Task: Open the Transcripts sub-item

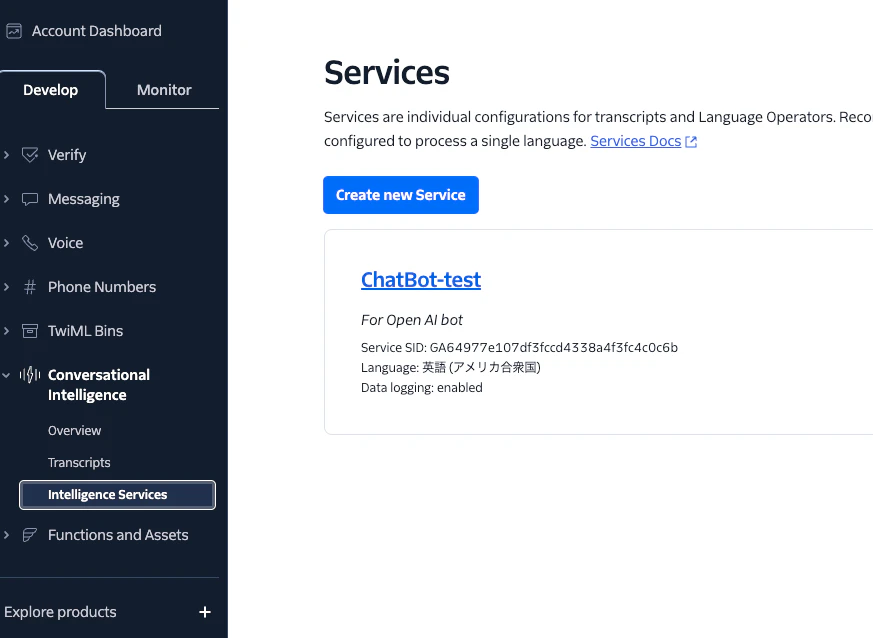Action: pos(79,463)
